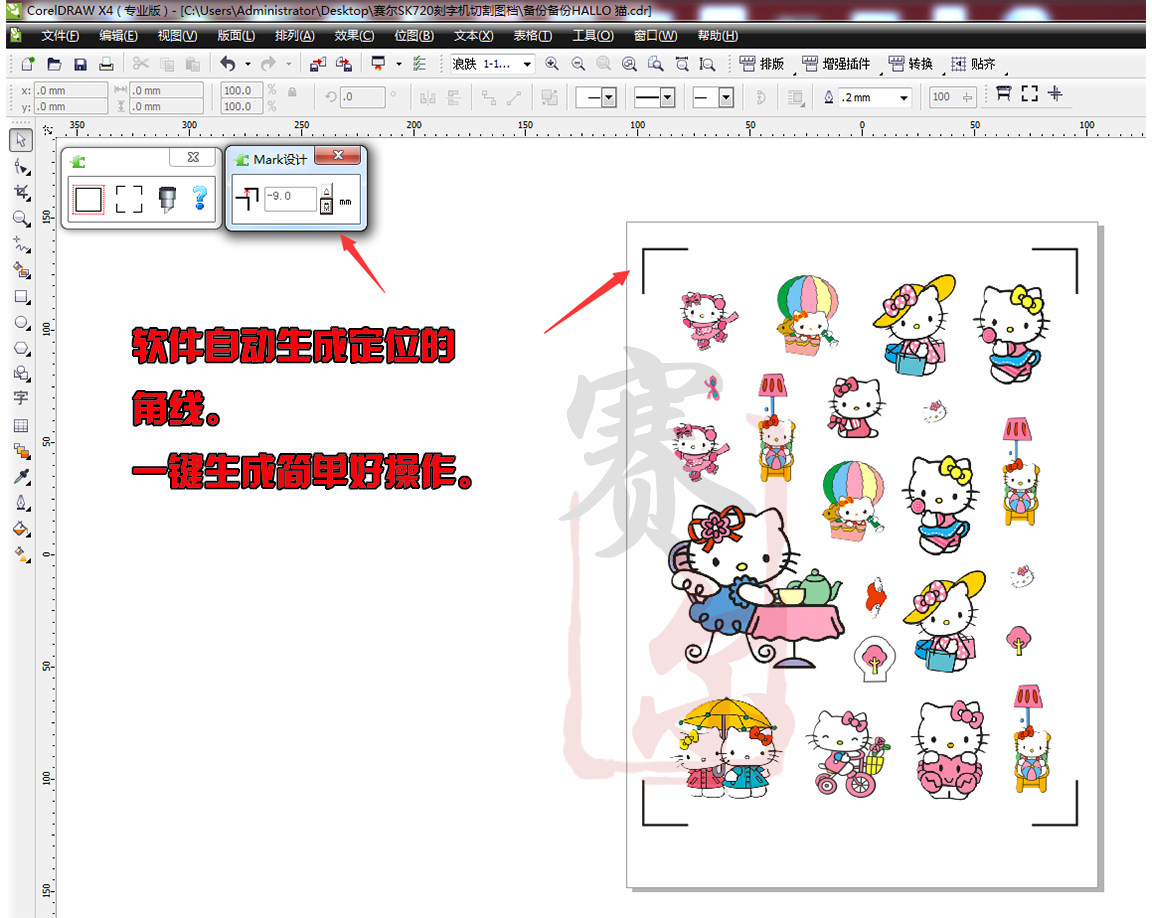Select the Pick tool in toolbox
Viewport: 1152px width, 918px height.
[21, 140]
